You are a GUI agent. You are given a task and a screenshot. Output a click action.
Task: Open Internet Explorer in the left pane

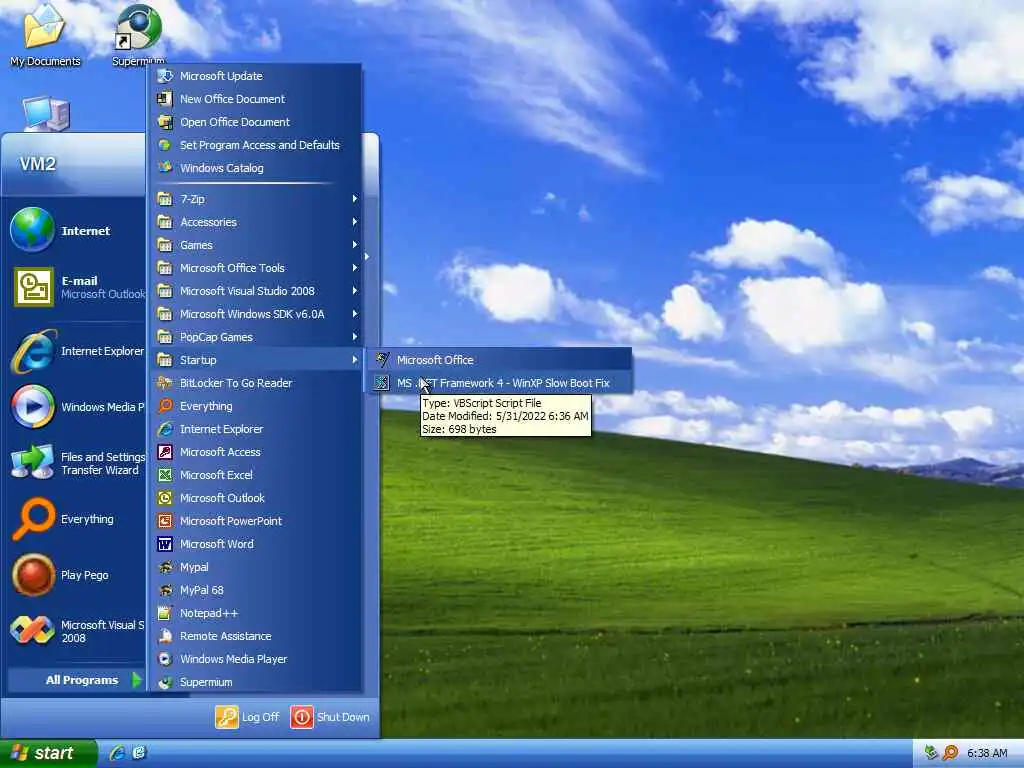[x=74, y=351]
